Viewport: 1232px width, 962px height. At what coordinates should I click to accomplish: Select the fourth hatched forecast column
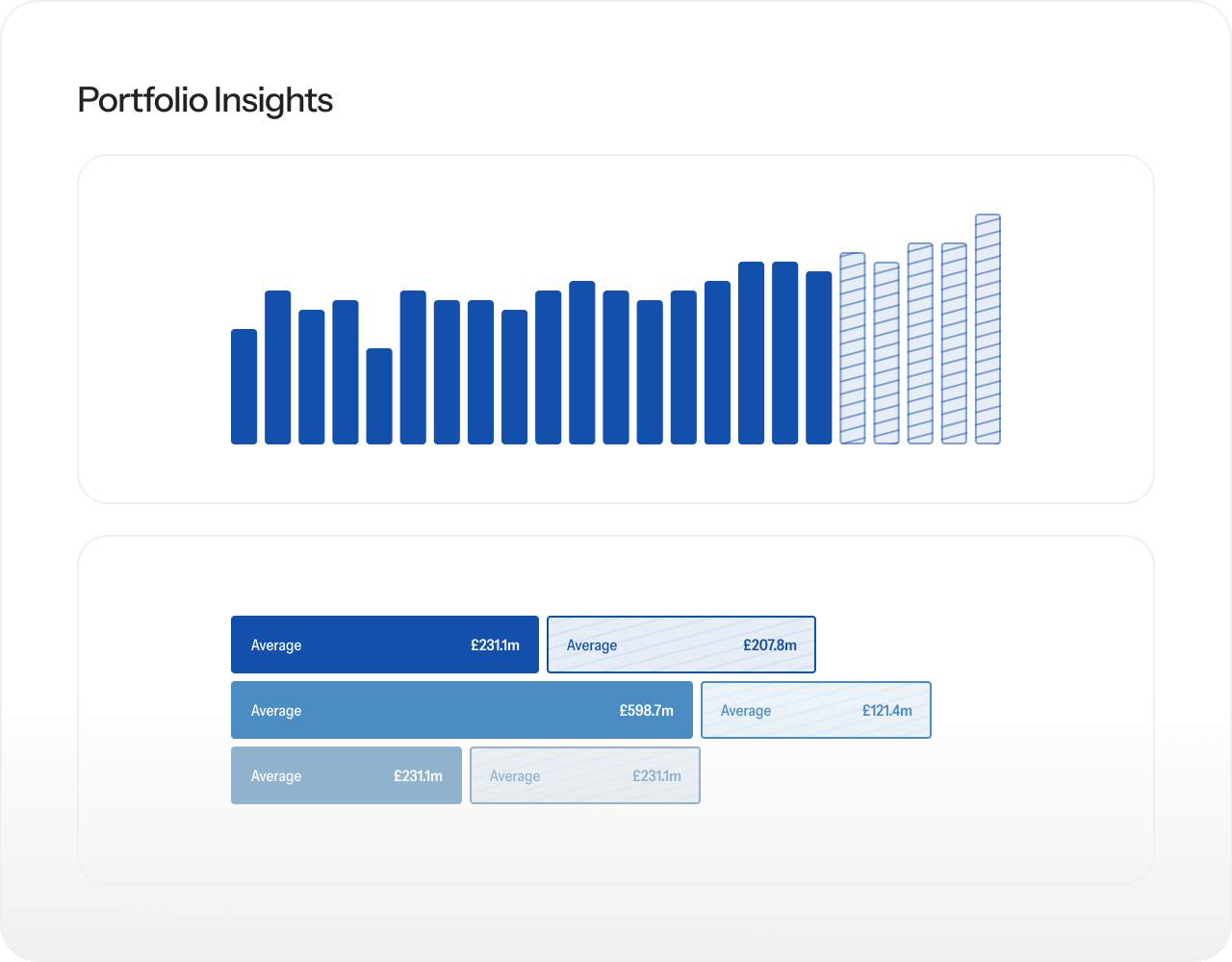(954, 343)
